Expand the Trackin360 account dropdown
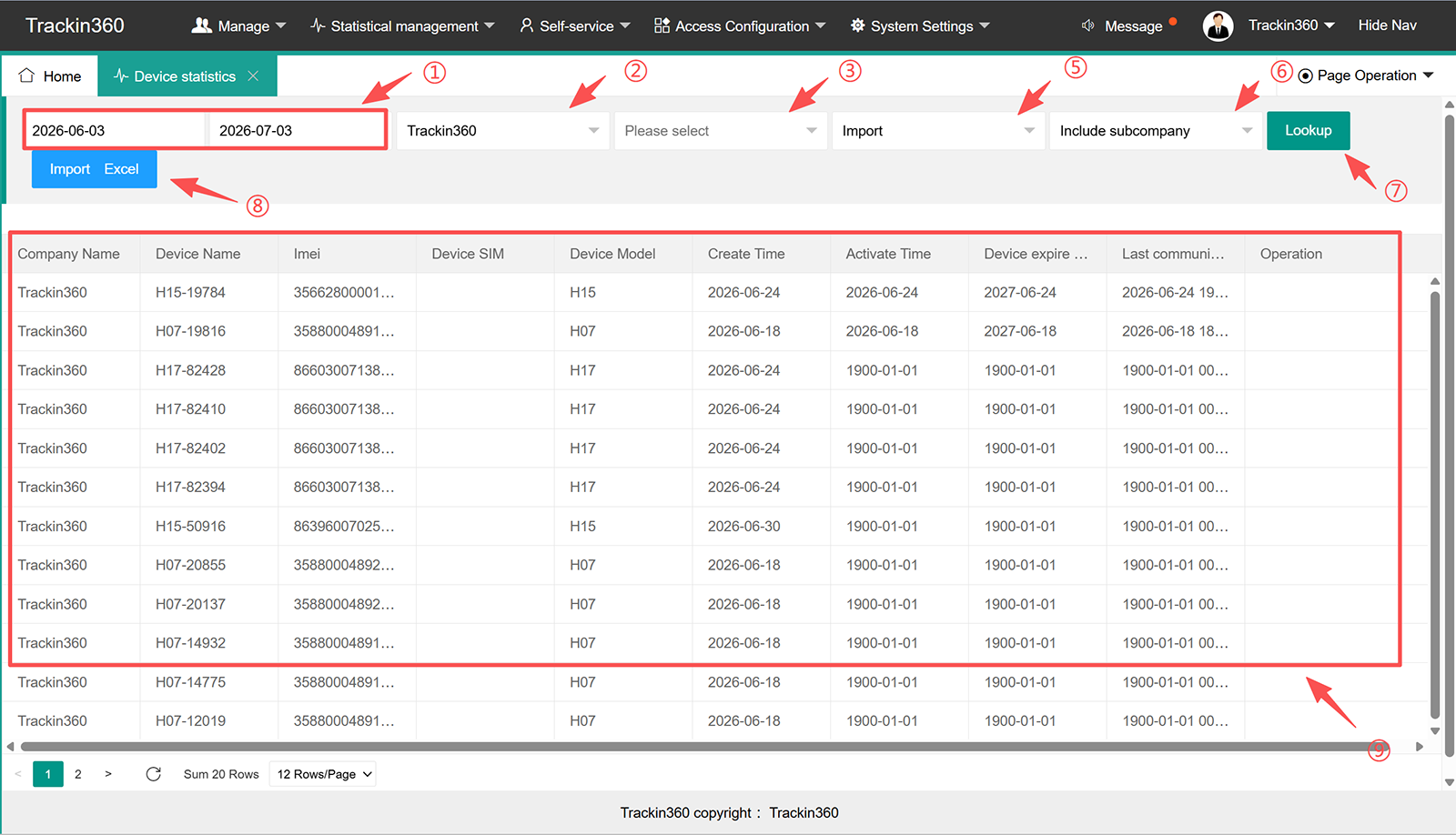This screenshot has width=1456, height=835. pyautogui.click(x=1291, y=25)
